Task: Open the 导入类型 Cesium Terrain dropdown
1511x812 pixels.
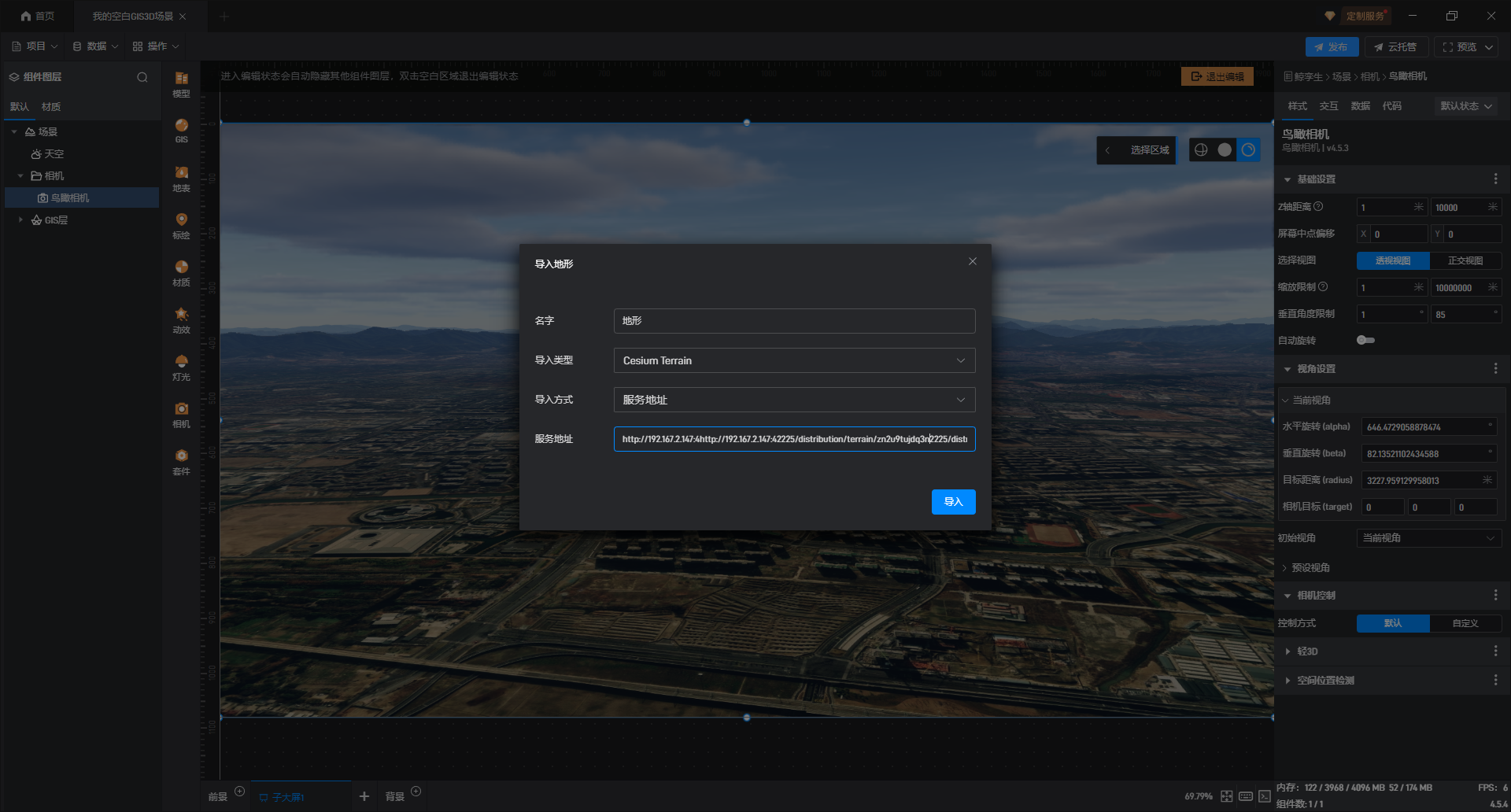Action: [794, 360]
